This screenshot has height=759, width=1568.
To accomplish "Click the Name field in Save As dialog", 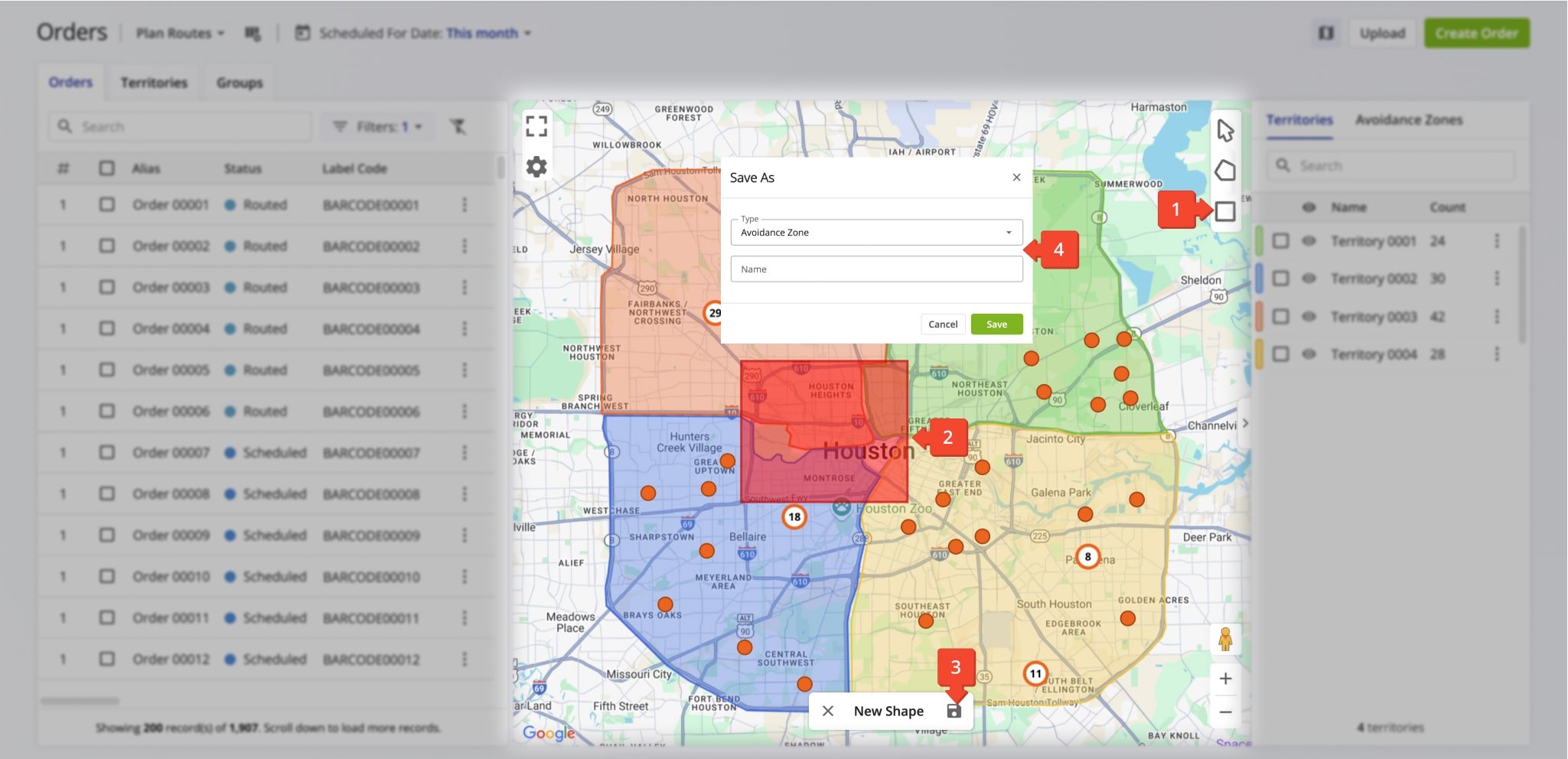I will (x=876, y=269).
